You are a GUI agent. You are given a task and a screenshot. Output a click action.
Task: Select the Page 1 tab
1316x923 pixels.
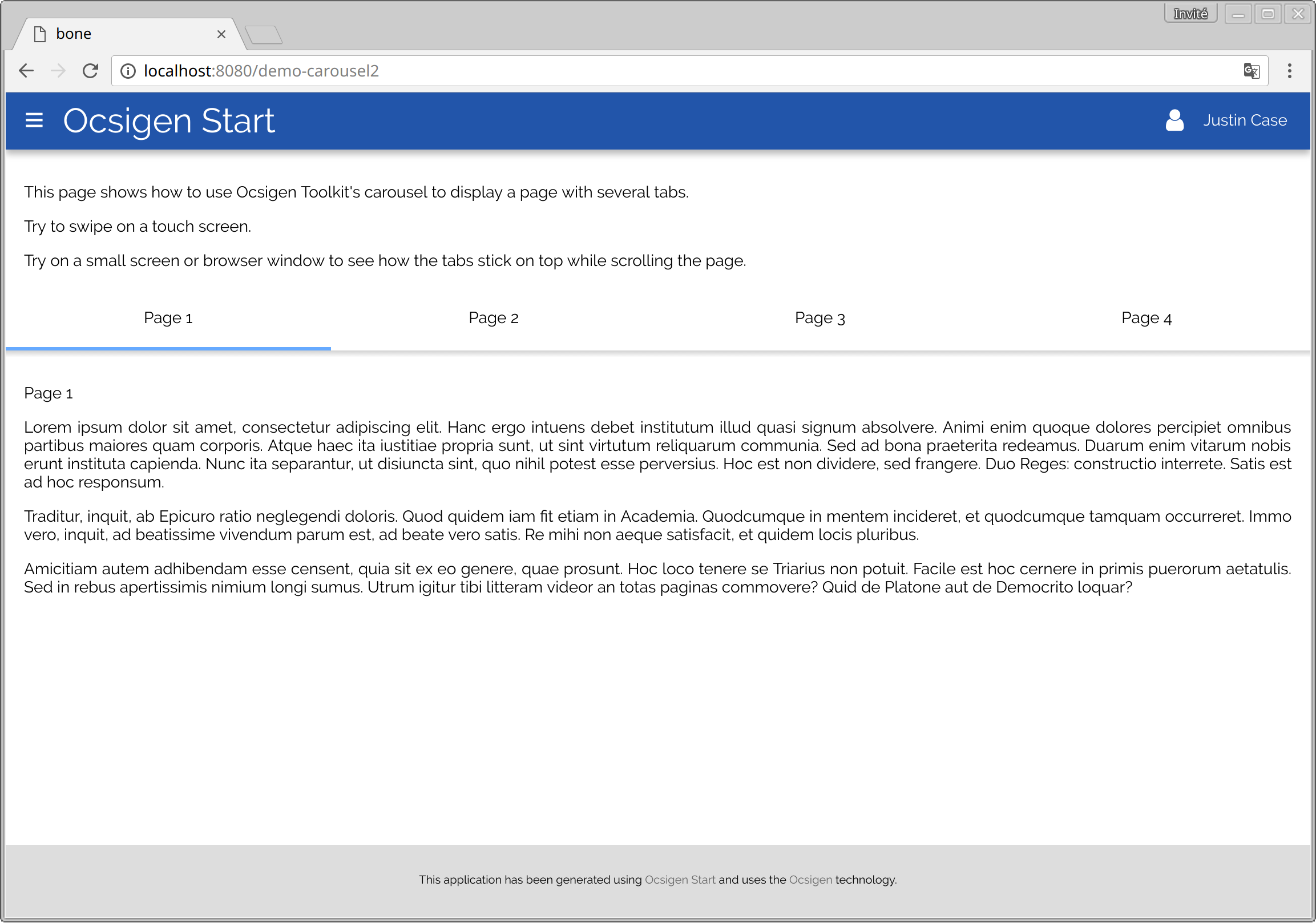click(168, 318)
